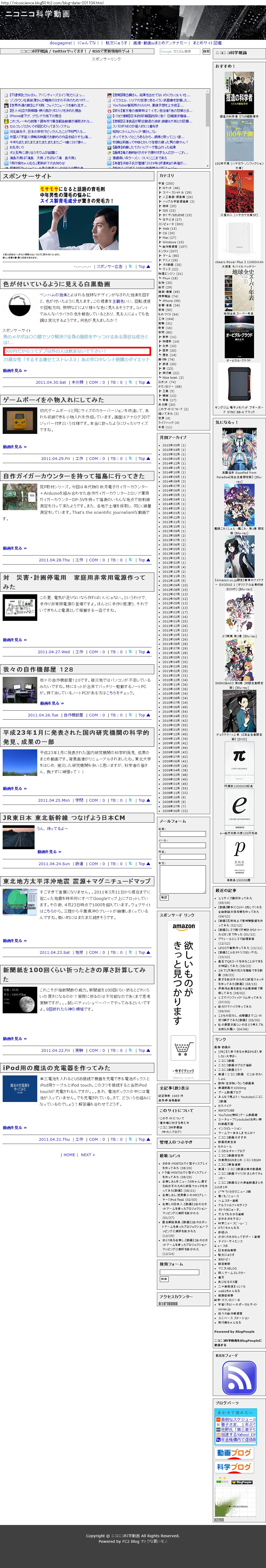Open the 100年予測 book cover

point(239,139)
